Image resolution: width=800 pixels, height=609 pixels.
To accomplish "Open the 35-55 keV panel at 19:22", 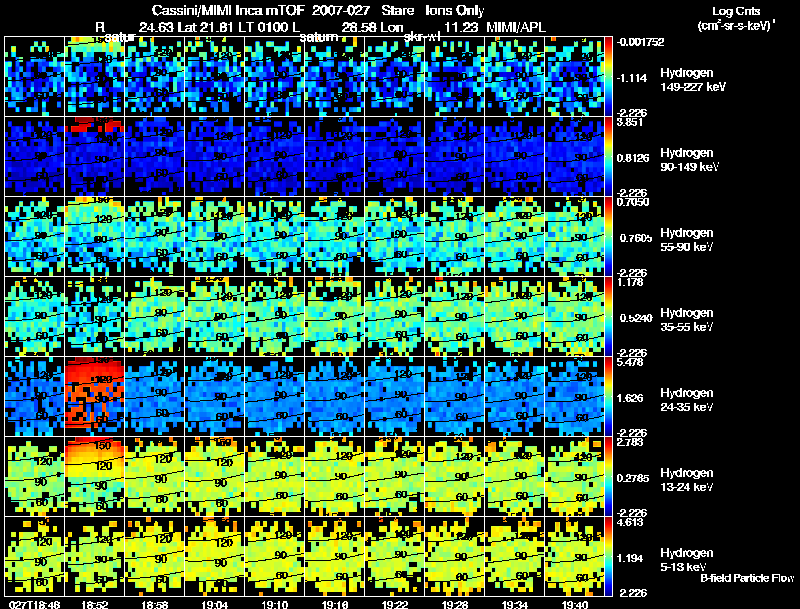I will point(394,316).
